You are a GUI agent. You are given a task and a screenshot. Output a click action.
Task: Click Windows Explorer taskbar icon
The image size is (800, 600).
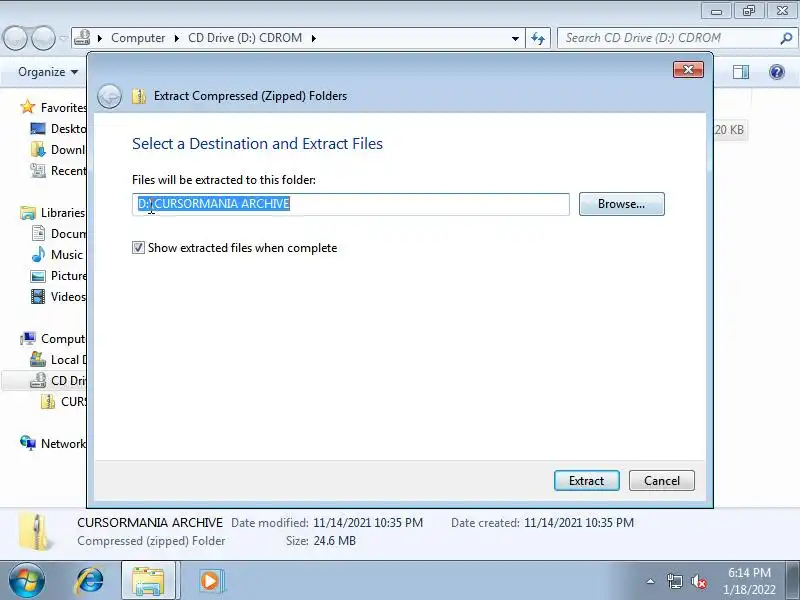pyautogui.click(x=148, y=581)
